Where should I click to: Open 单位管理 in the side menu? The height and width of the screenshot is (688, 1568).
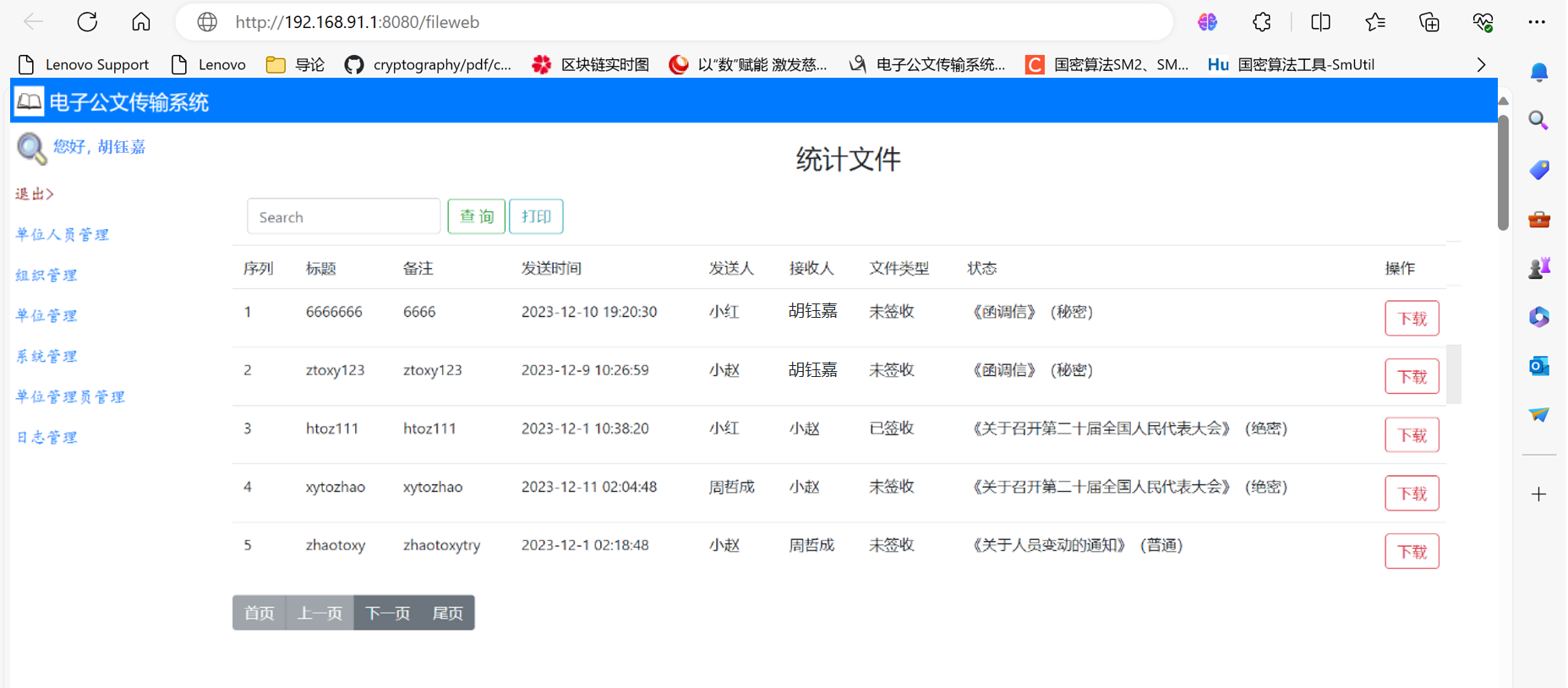pos(46,316)
